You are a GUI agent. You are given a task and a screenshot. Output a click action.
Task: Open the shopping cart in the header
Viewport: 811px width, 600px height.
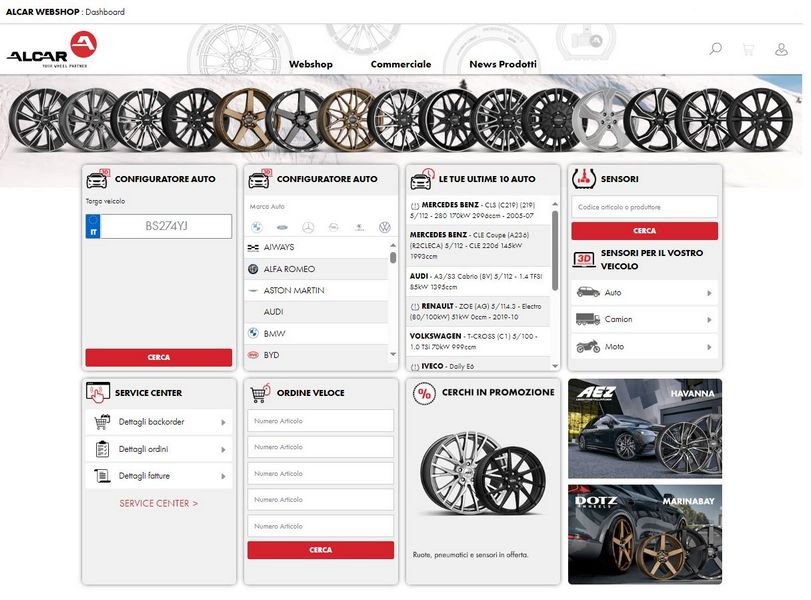click(x=748, y=49)
